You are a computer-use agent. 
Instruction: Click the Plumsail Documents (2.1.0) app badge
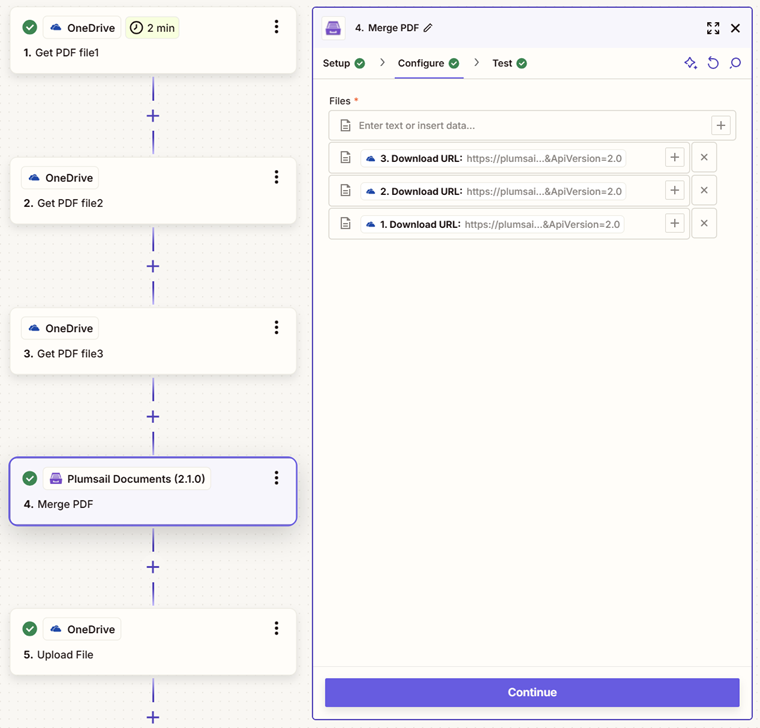127,479
